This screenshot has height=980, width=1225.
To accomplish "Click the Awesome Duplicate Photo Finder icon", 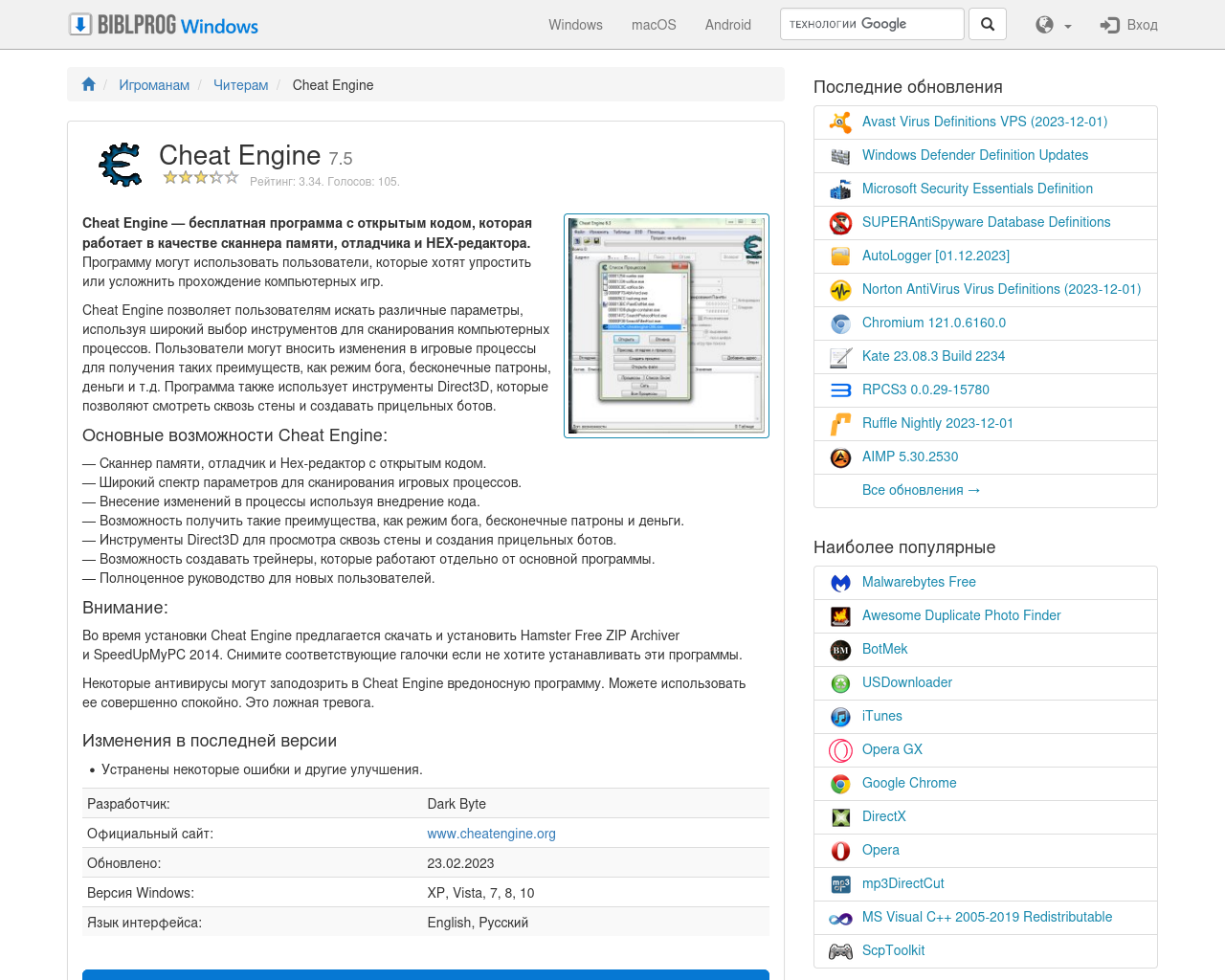I will point(840,616).
